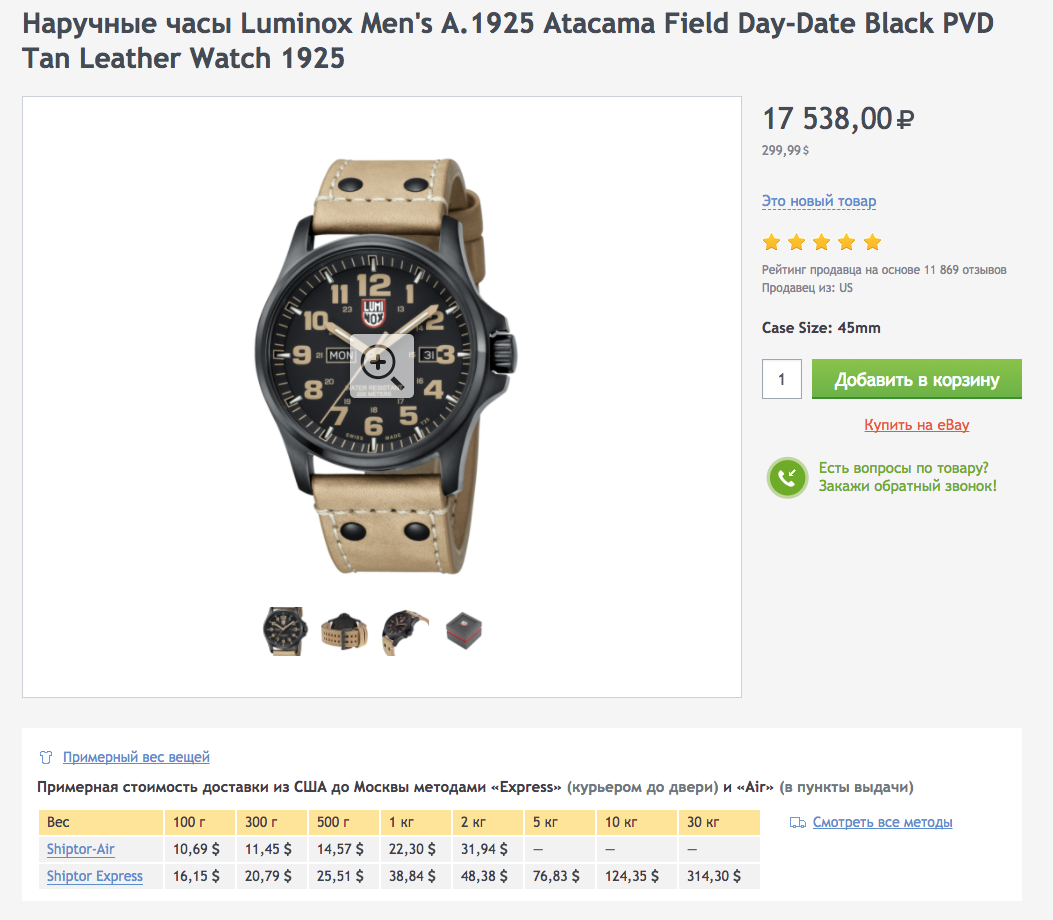Click the first gold rating star

point(771,242)
